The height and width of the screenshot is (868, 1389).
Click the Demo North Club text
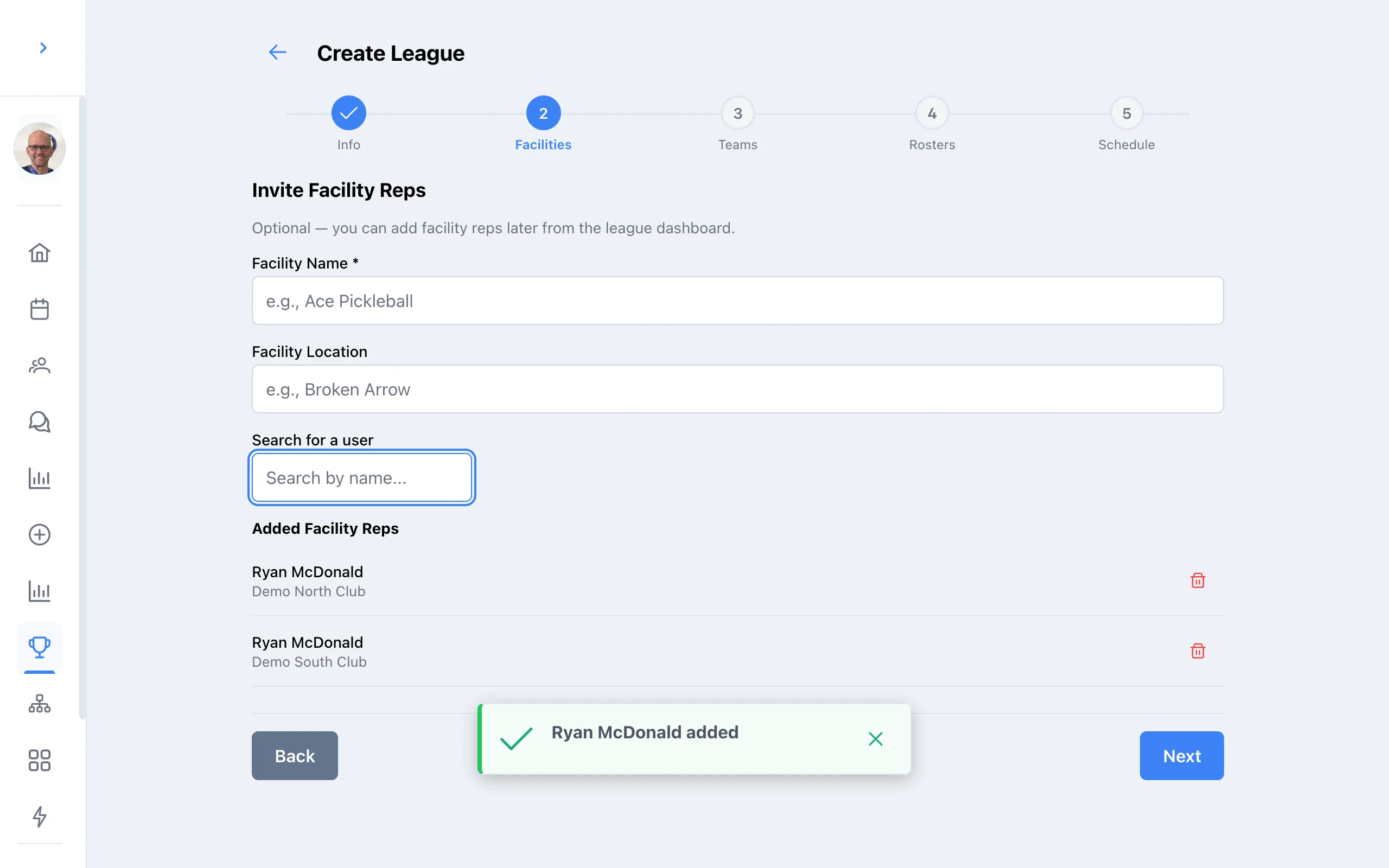[309, 591]
